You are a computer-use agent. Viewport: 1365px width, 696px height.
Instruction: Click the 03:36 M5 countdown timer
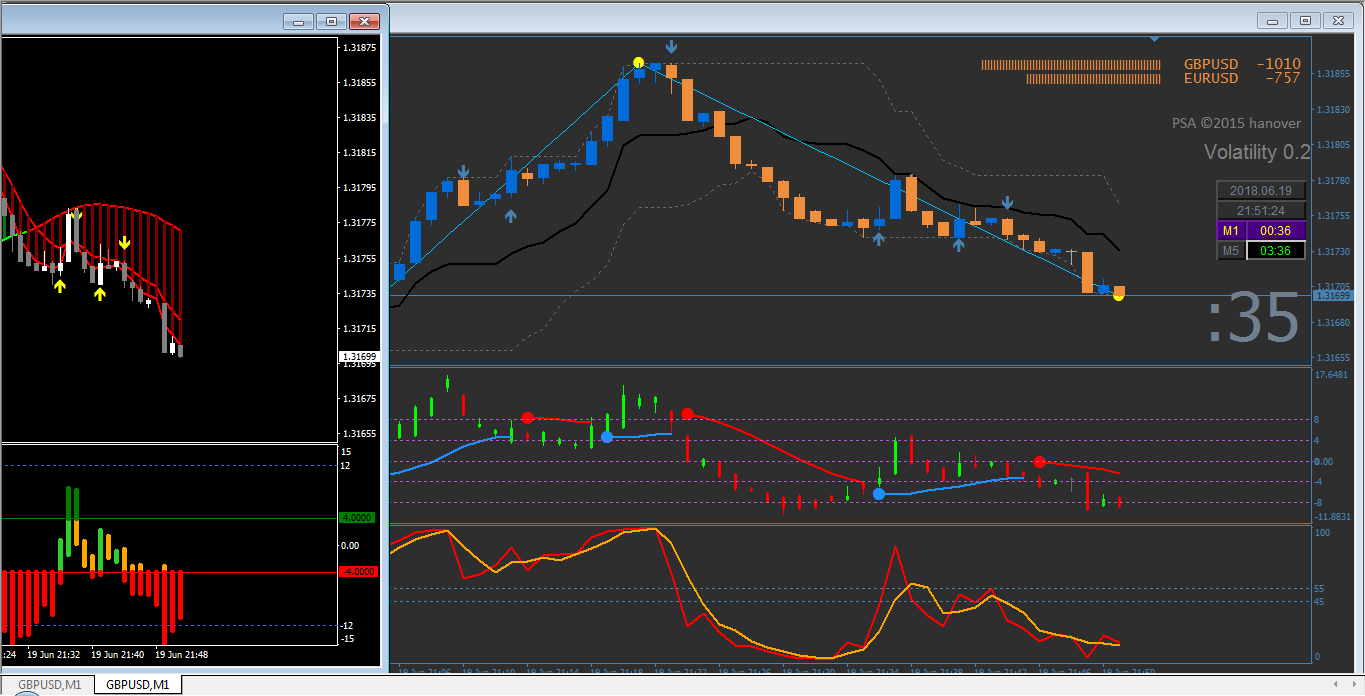pos(1275,250)
